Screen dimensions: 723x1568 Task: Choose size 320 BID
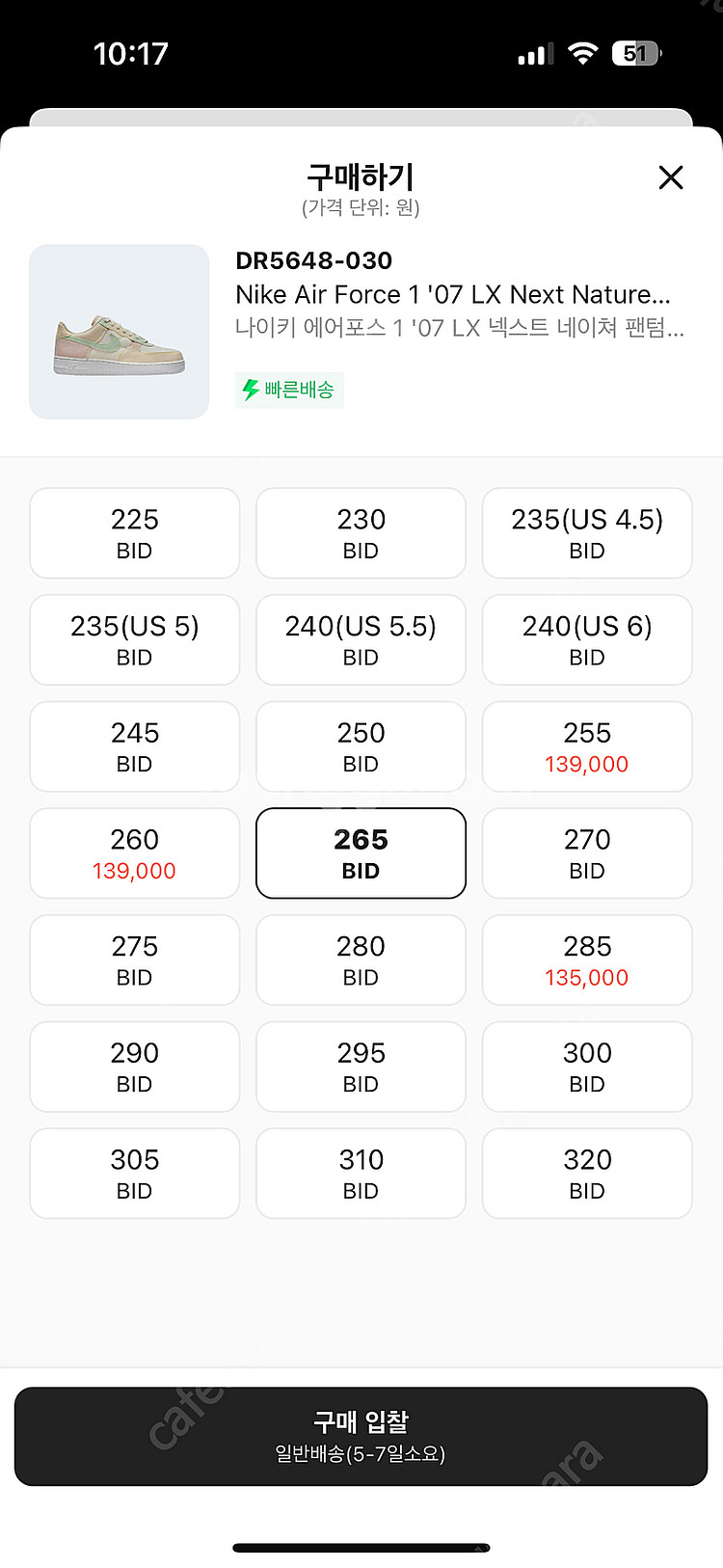[x=587, y=1174]
